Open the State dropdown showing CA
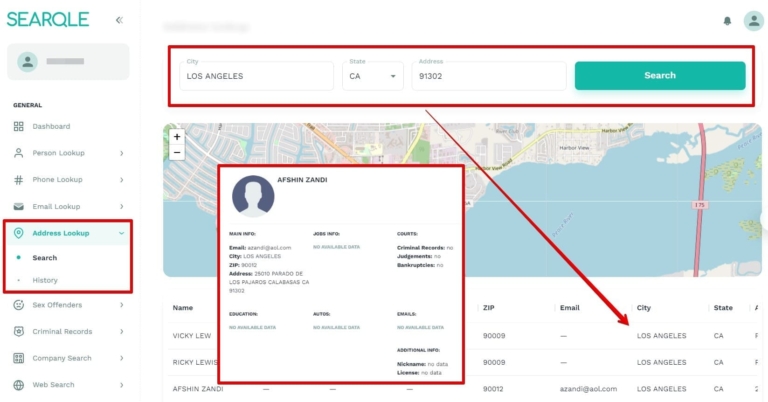The image size is (768, 402). click(x=373, y=76)
